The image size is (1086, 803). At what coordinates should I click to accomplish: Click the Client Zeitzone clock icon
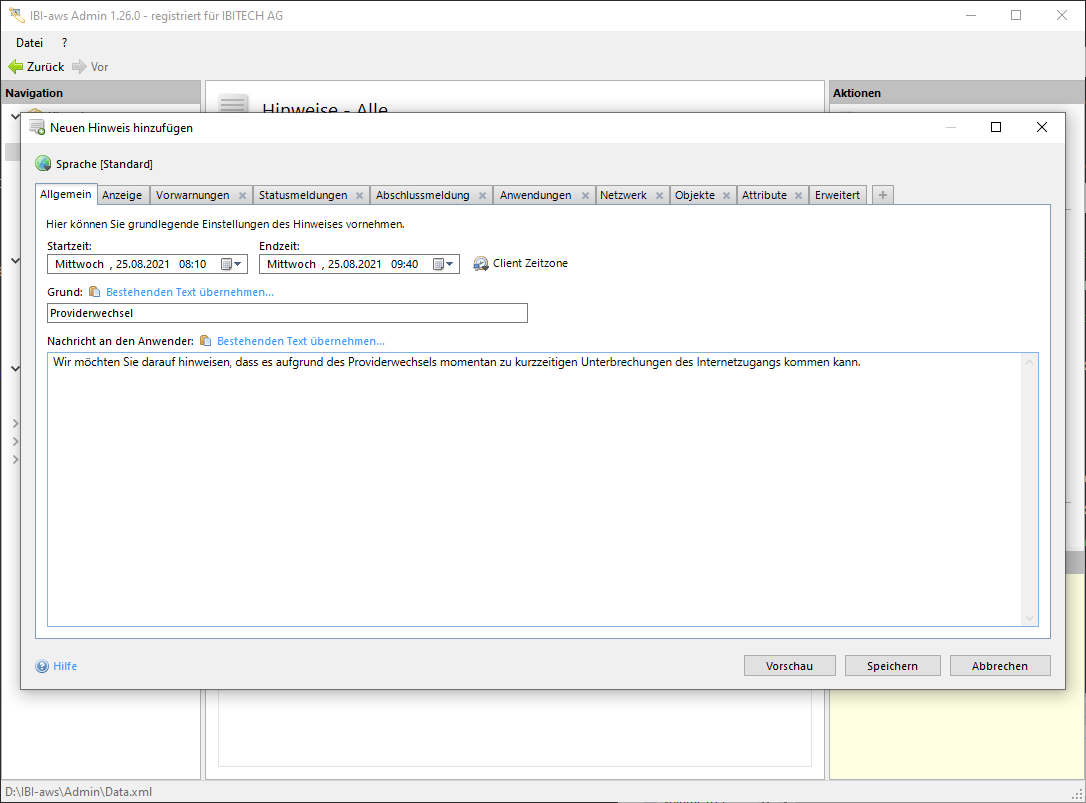(481, 264)
